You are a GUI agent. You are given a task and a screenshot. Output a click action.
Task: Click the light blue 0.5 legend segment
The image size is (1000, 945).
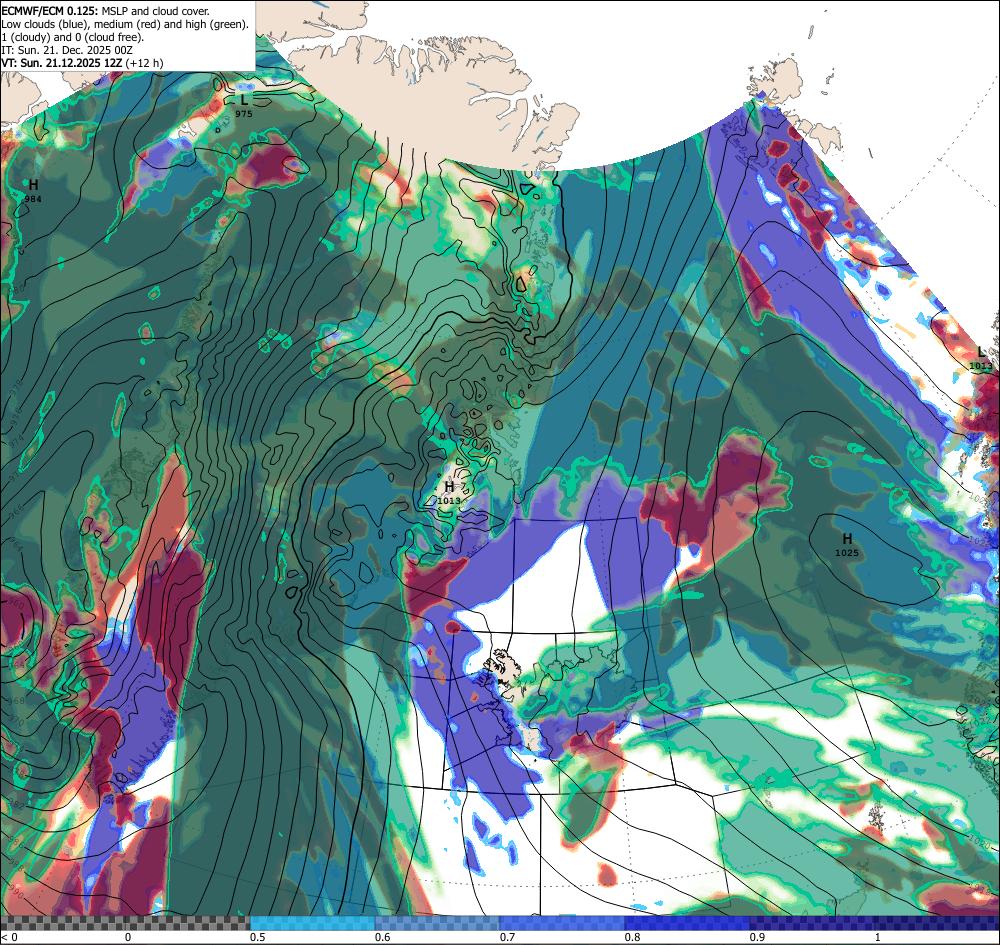pyautogui.click(x=312, y=923)
